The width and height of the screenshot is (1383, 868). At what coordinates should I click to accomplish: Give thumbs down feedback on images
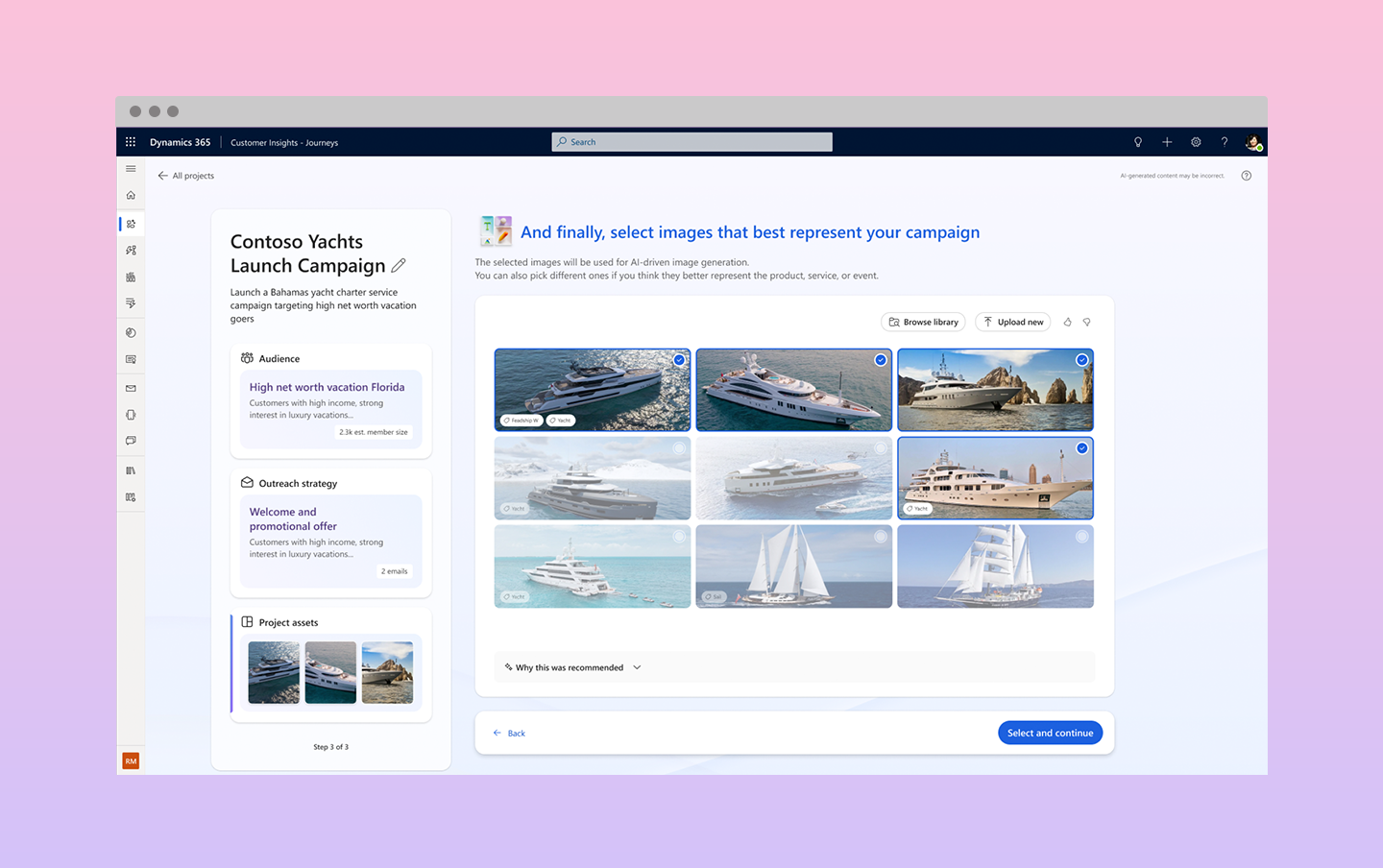1087,323
